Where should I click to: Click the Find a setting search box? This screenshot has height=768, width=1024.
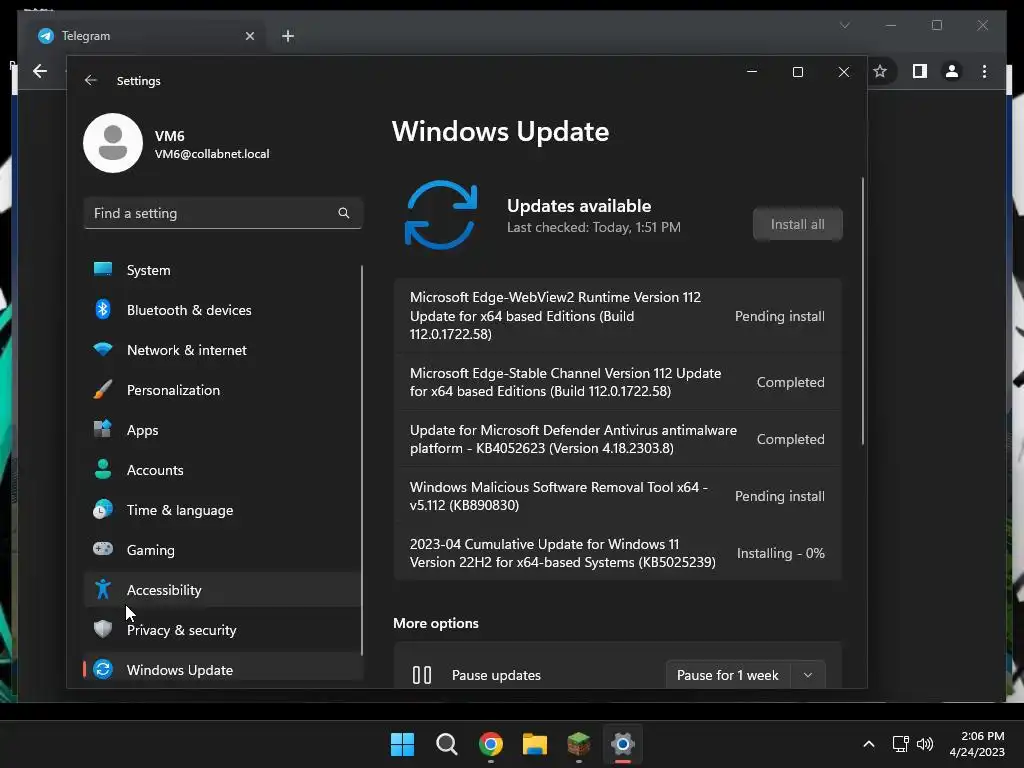point(223,213)
